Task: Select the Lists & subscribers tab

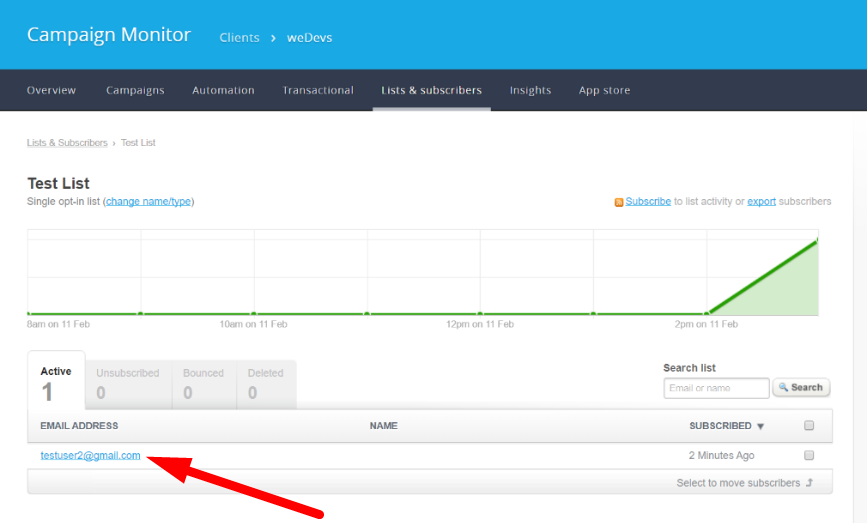Action: (431, 90)
